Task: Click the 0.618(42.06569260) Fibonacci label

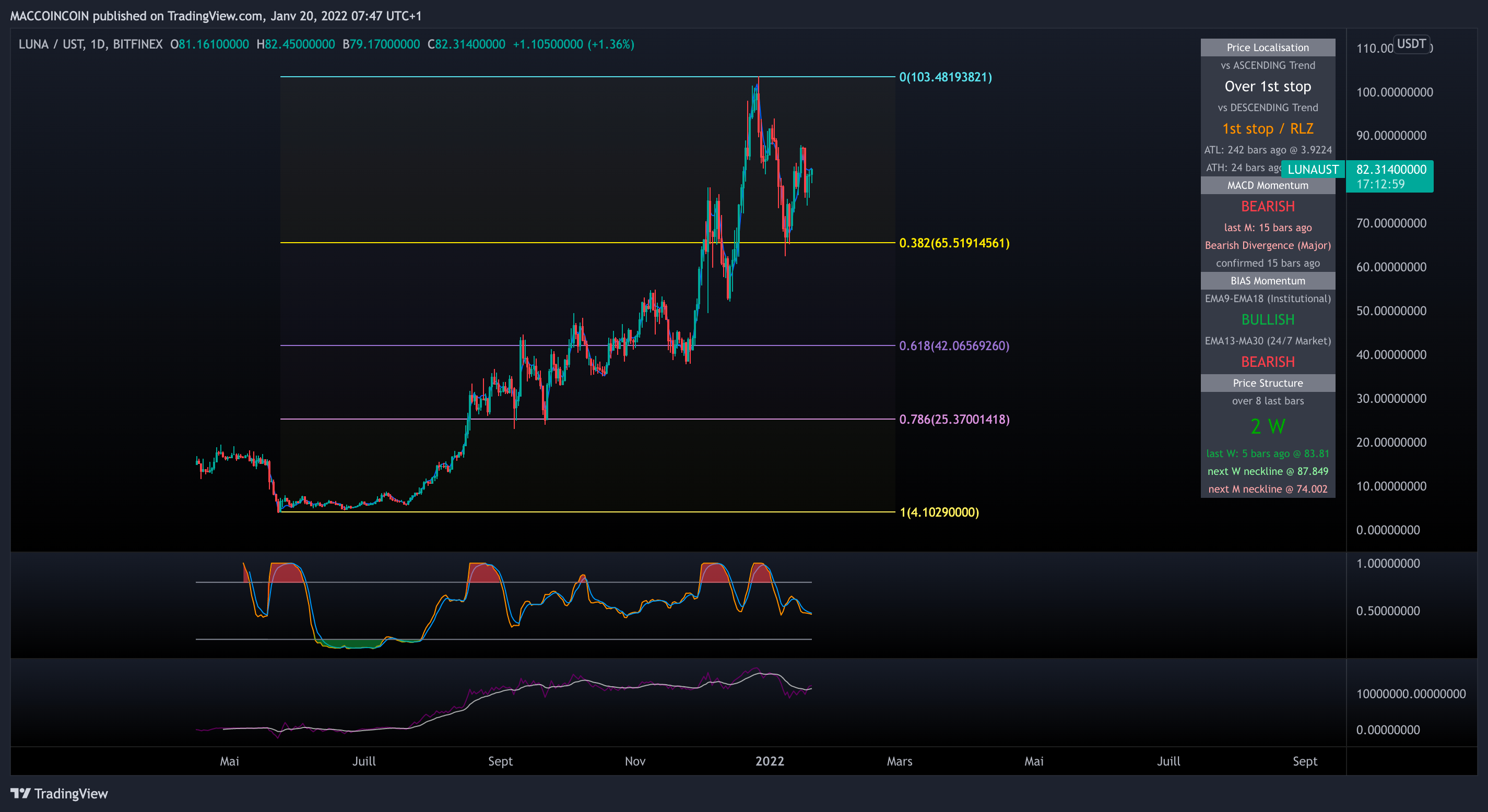Action: [x=954, y=345]
